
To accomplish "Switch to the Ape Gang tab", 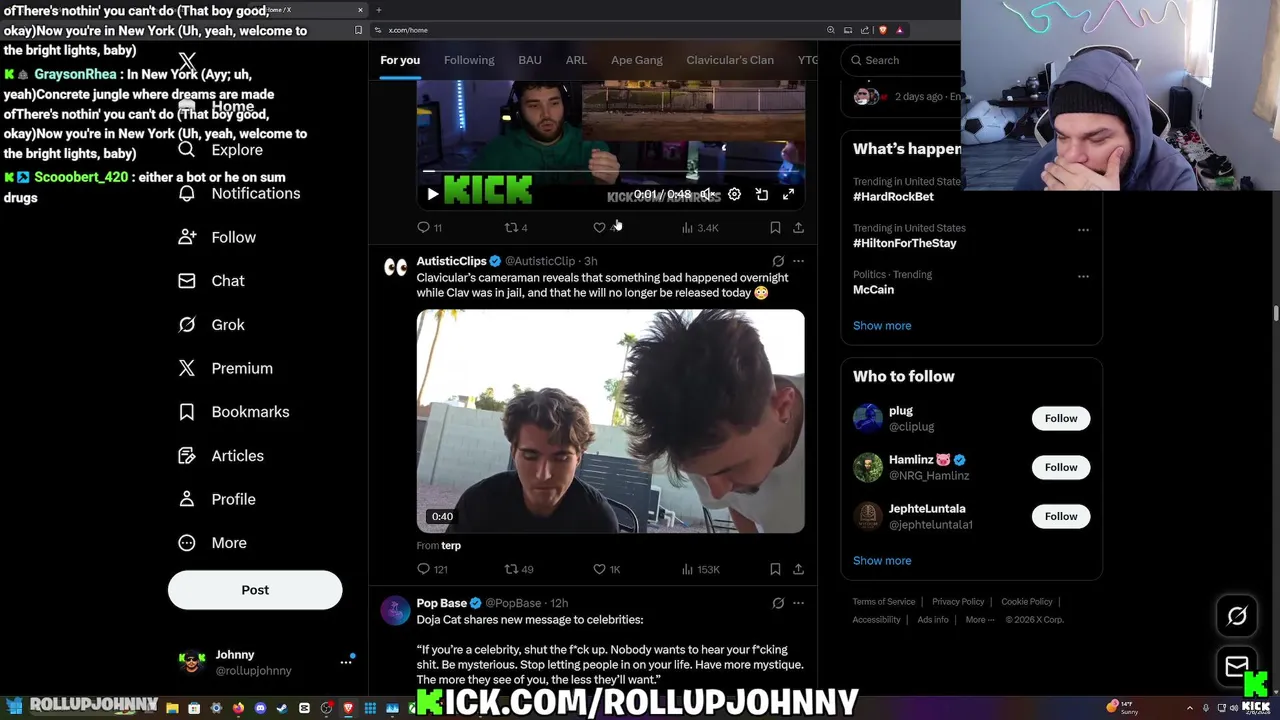I will [x=637, y=60].
